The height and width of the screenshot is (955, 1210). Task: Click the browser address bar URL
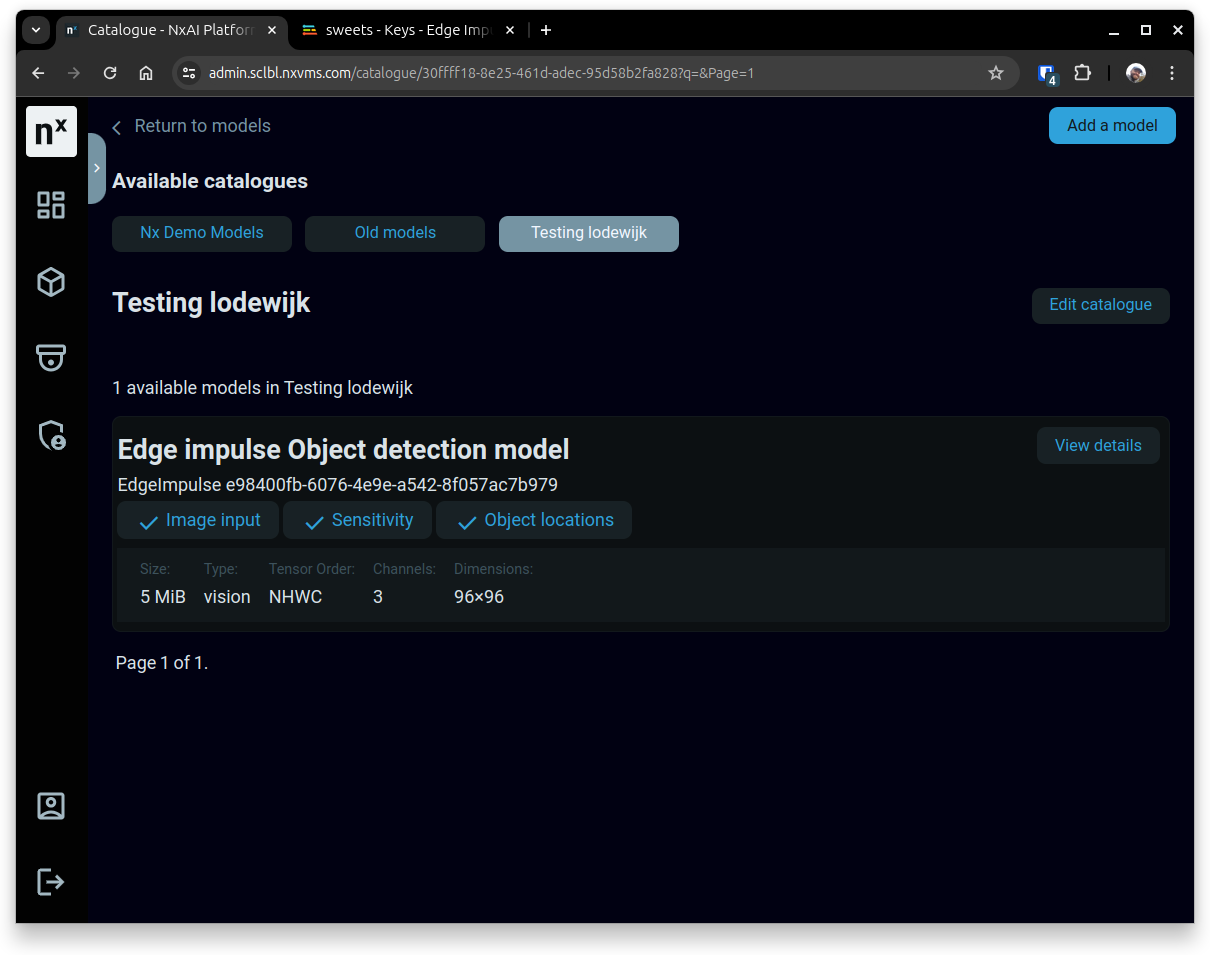click(480, 73)
